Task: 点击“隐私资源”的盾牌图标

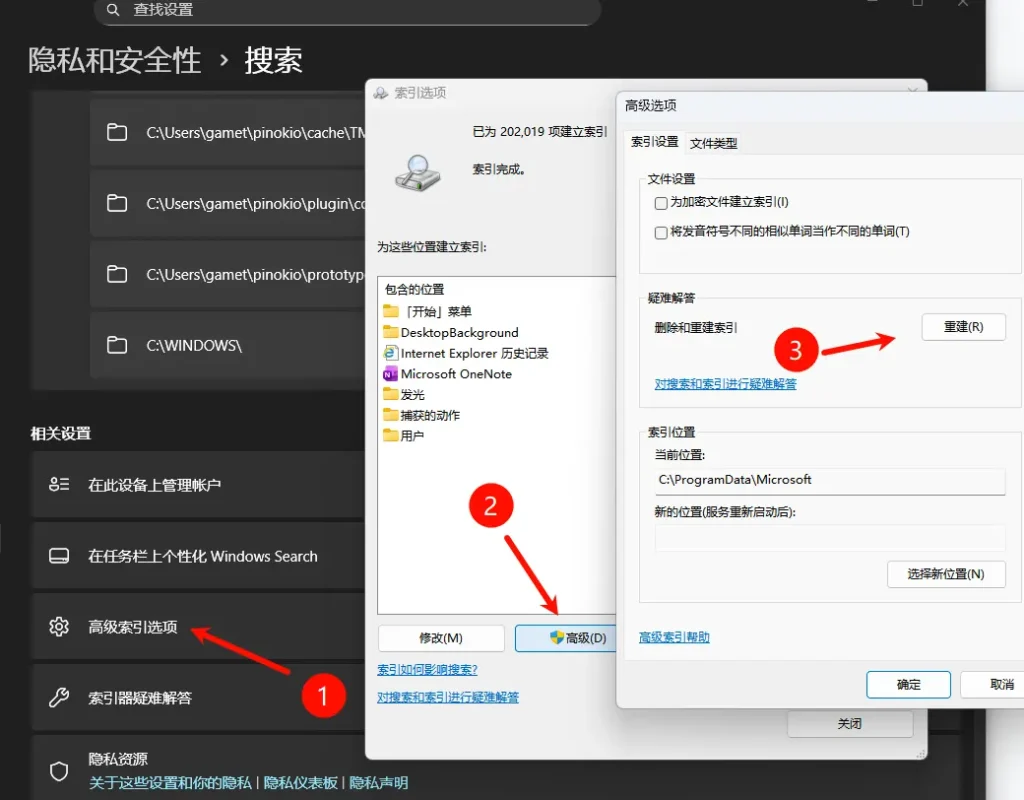Action: [59, 770]
